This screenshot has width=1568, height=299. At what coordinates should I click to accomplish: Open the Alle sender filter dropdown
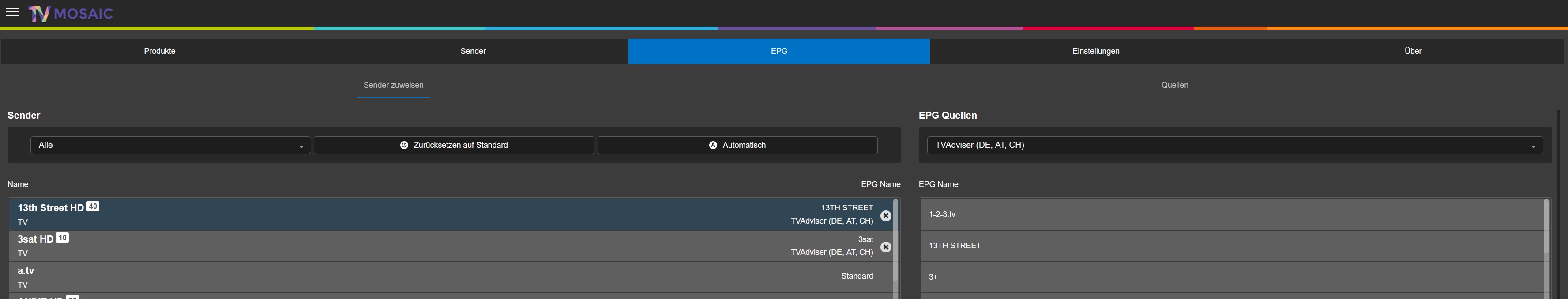tap(170, 145)
